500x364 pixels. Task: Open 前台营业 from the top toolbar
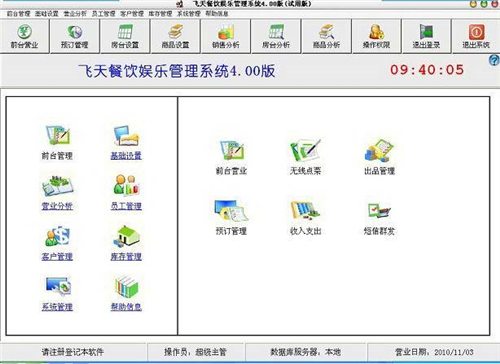tap(25, 36)
